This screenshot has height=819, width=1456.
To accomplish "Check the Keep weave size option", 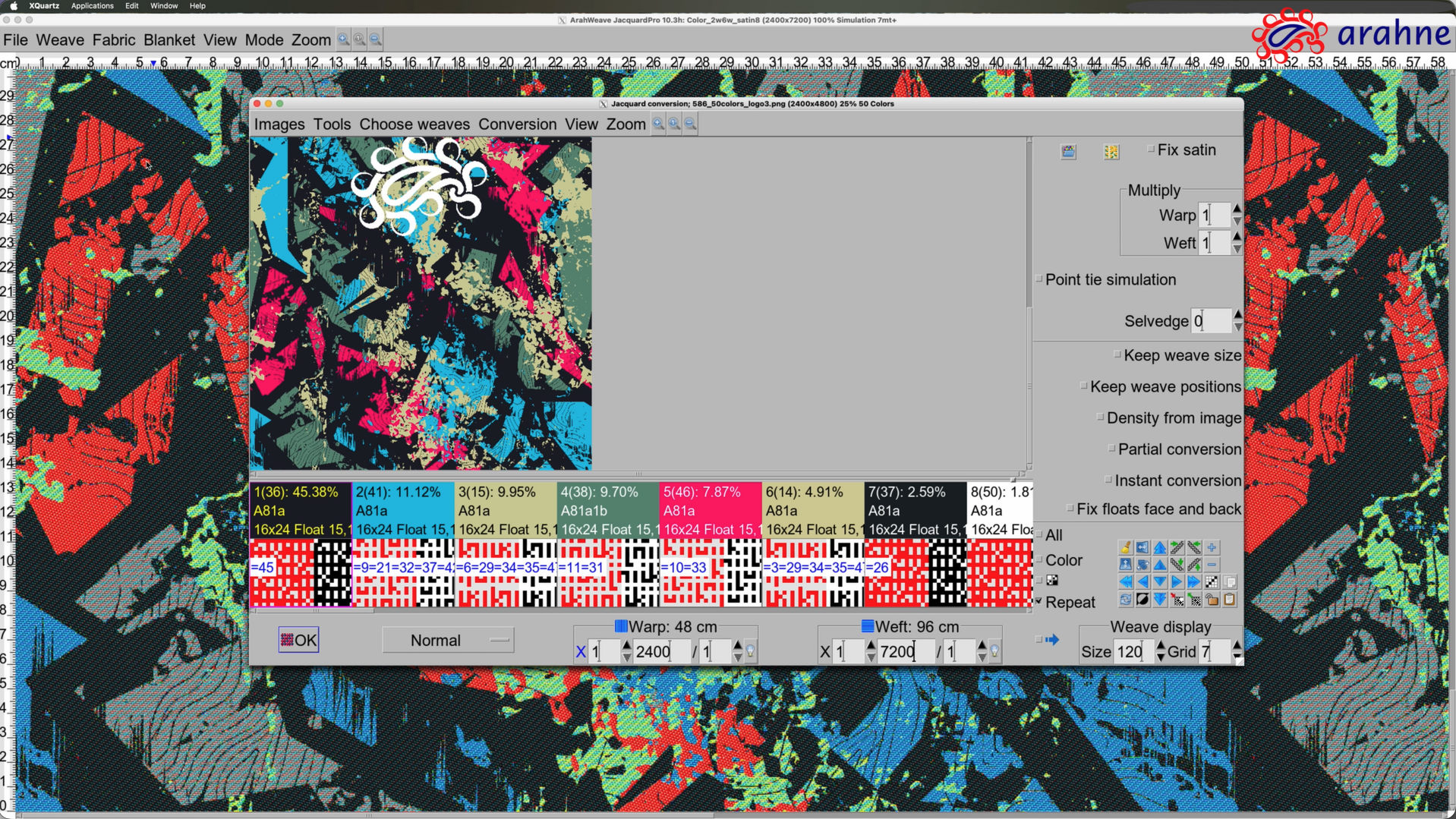I will pyautogui.click(x=1117, y=354).
